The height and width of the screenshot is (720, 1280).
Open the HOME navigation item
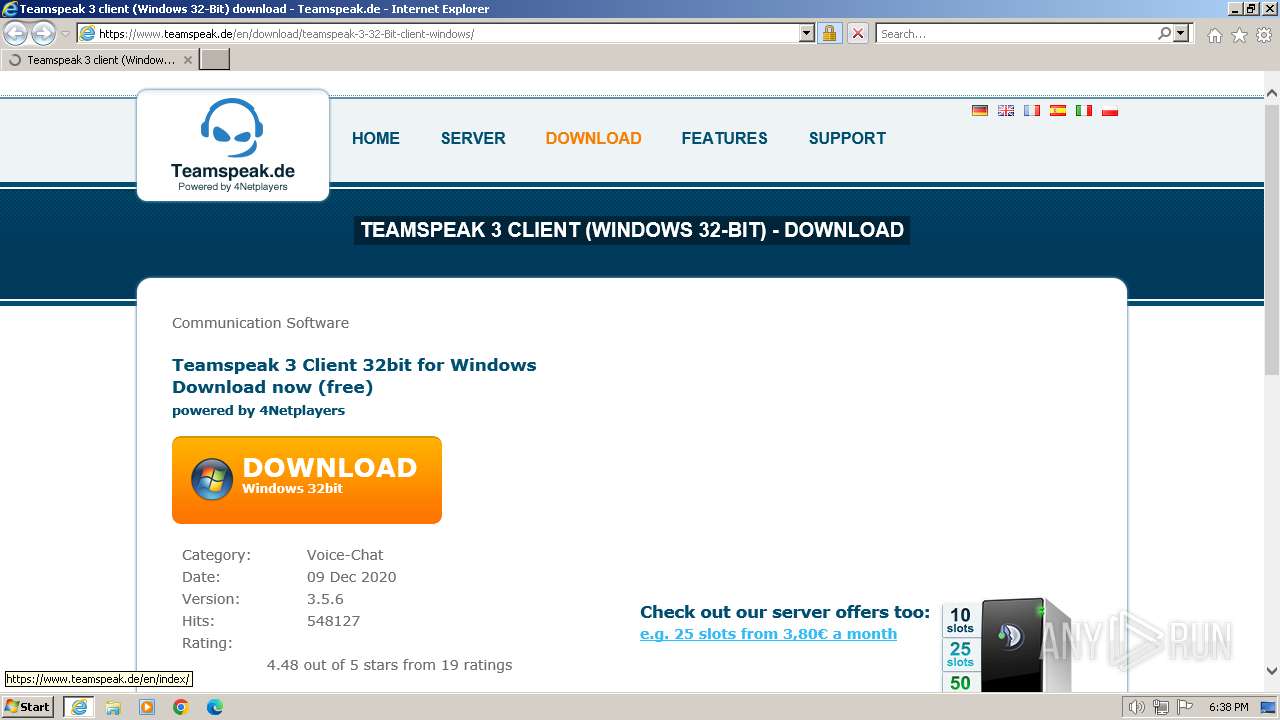tap(376, 138)
